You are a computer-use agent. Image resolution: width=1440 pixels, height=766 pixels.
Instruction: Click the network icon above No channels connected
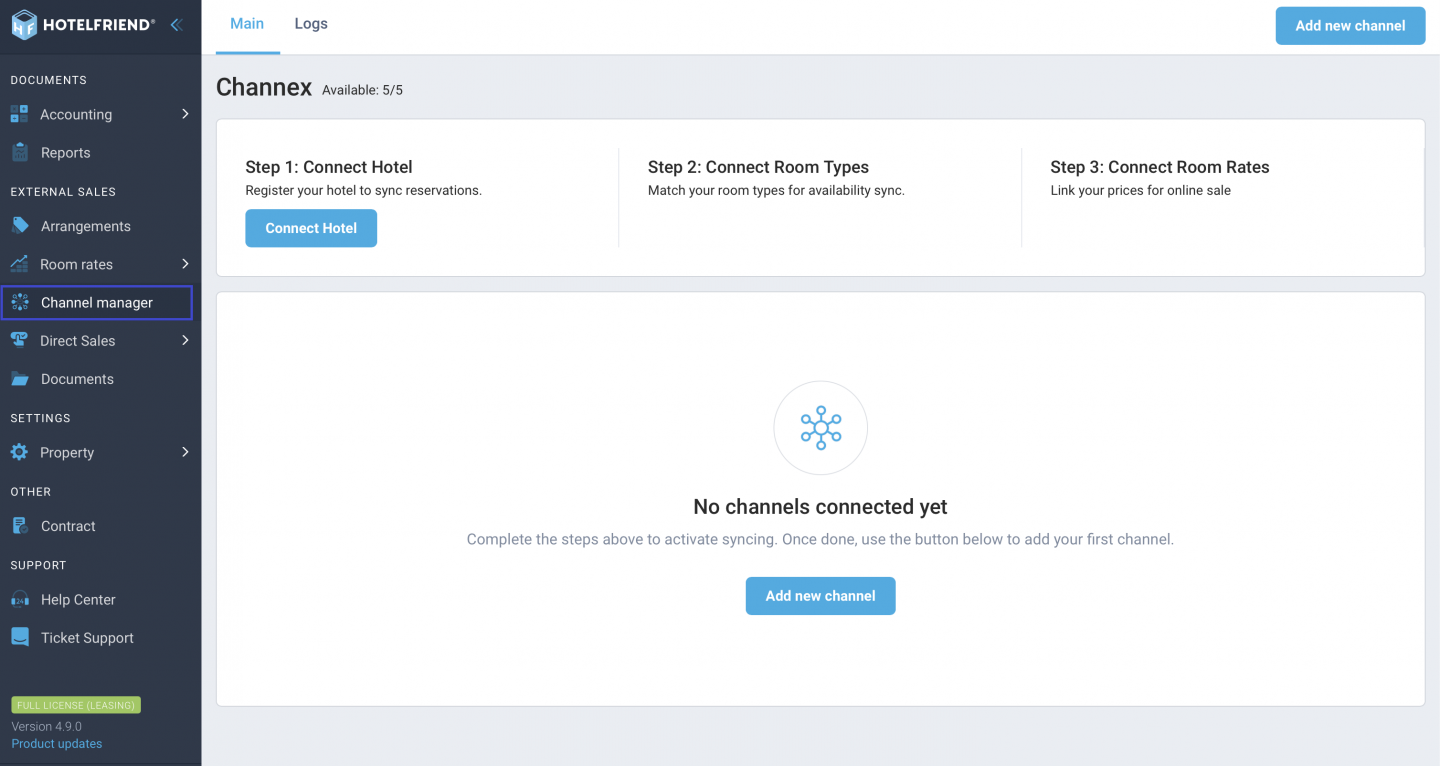[821, 428]
